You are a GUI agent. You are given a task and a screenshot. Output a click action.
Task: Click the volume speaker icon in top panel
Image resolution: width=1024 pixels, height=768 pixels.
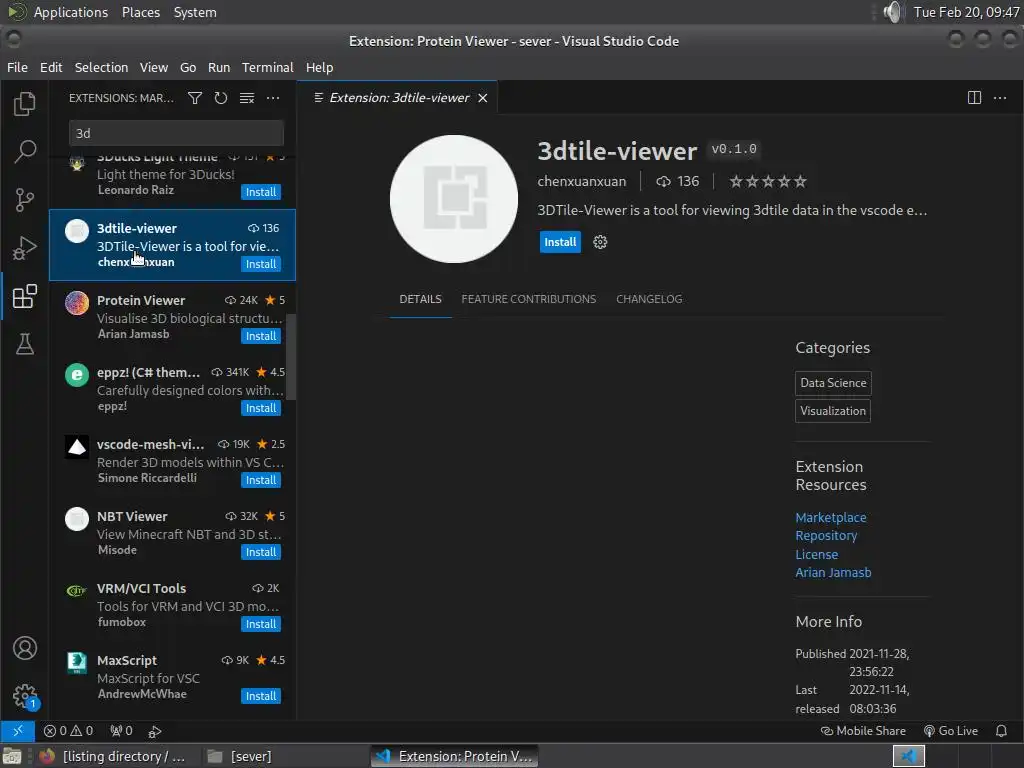coord(891,12)
